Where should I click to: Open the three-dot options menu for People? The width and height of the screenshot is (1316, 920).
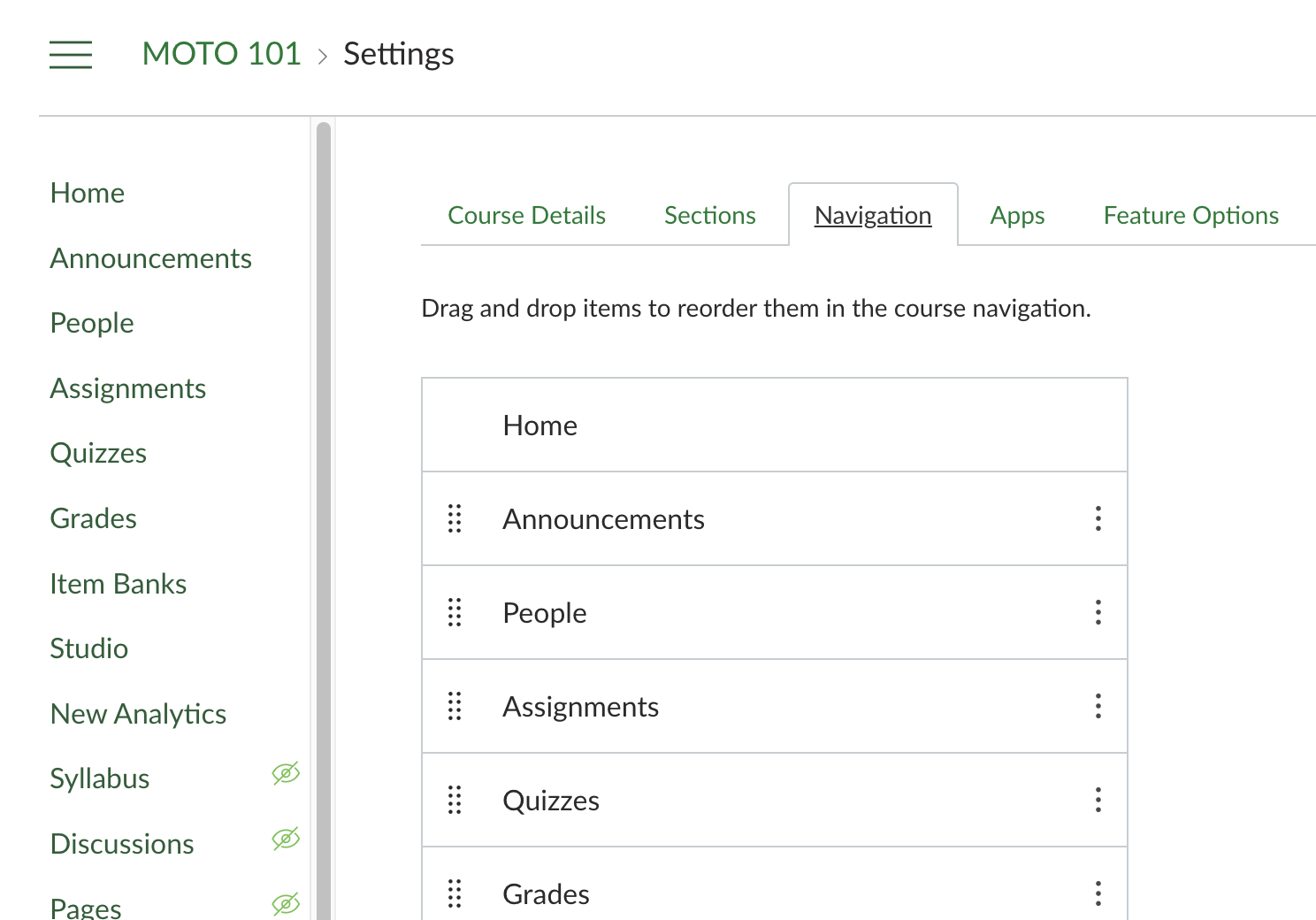[x=1098, y=613]
